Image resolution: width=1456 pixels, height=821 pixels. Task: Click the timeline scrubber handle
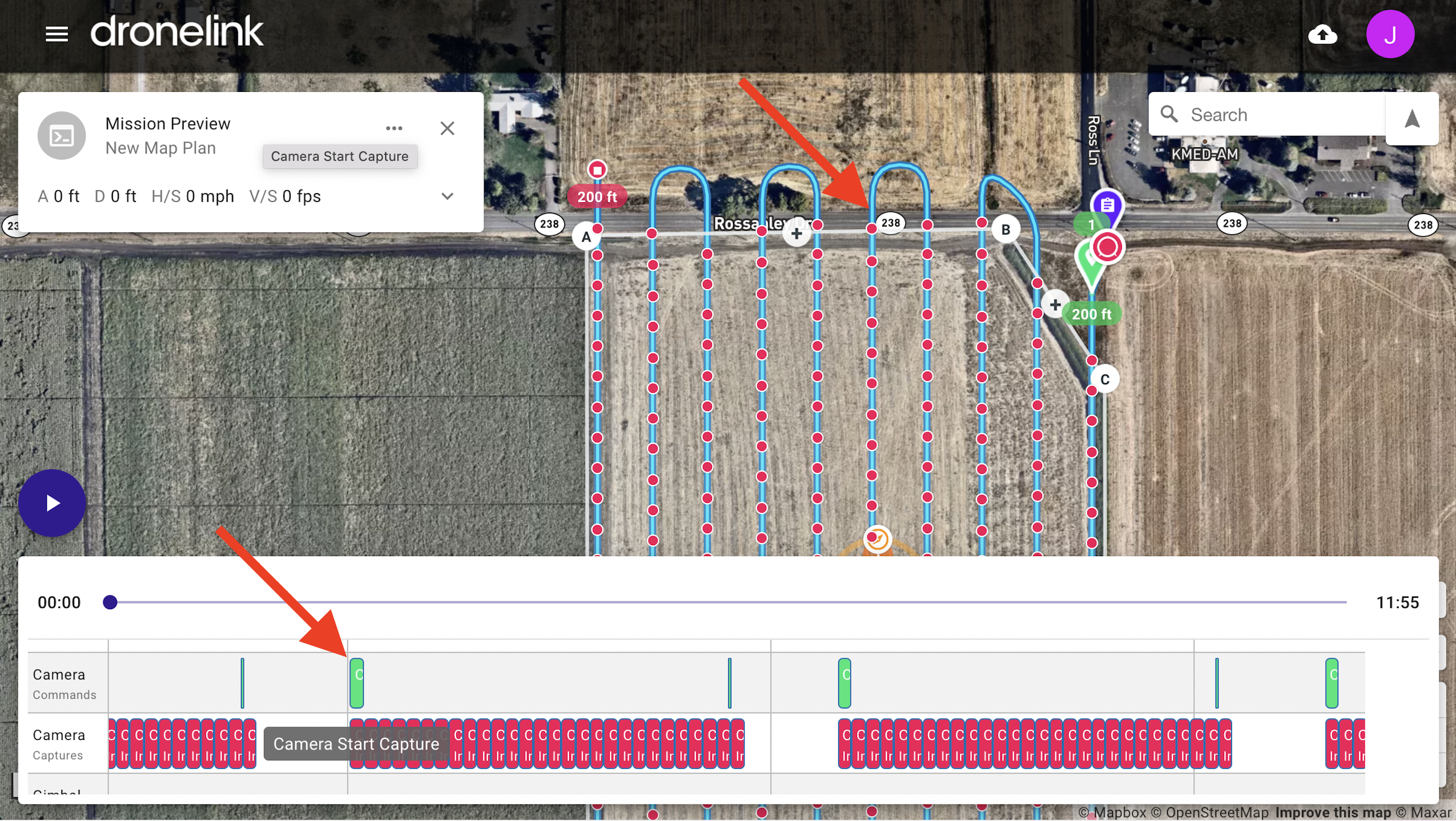110,602
